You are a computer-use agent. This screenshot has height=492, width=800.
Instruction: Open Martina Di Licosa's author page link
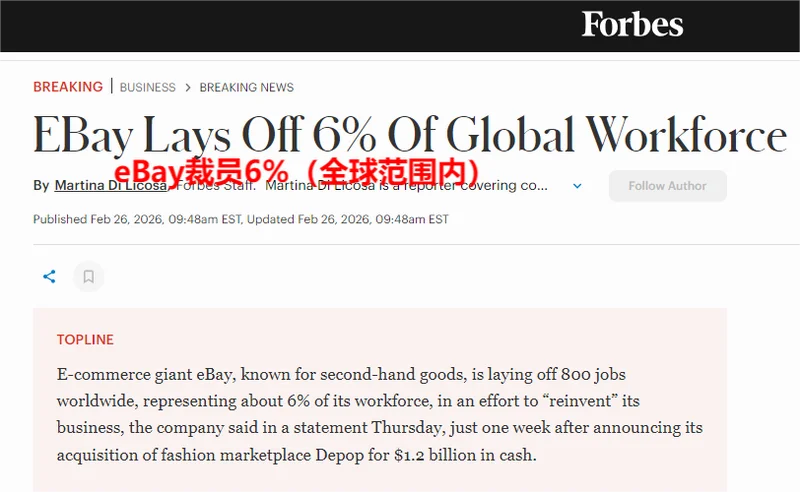click(x=110, y=186)
